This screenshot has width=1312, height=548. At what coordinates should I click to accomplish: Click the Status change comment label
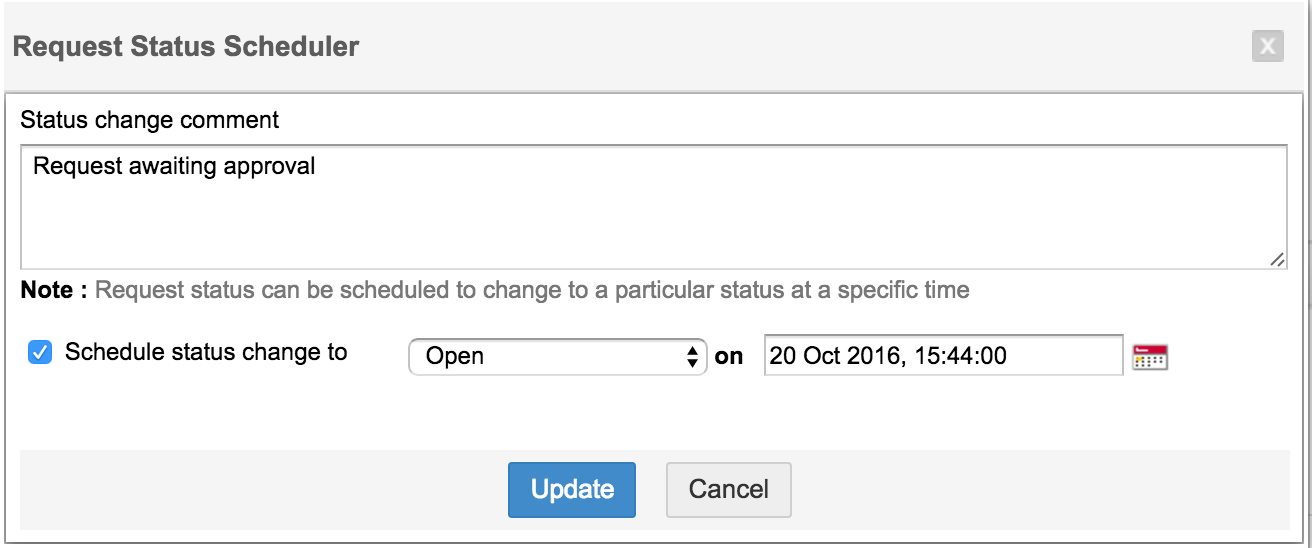point(150,121)
